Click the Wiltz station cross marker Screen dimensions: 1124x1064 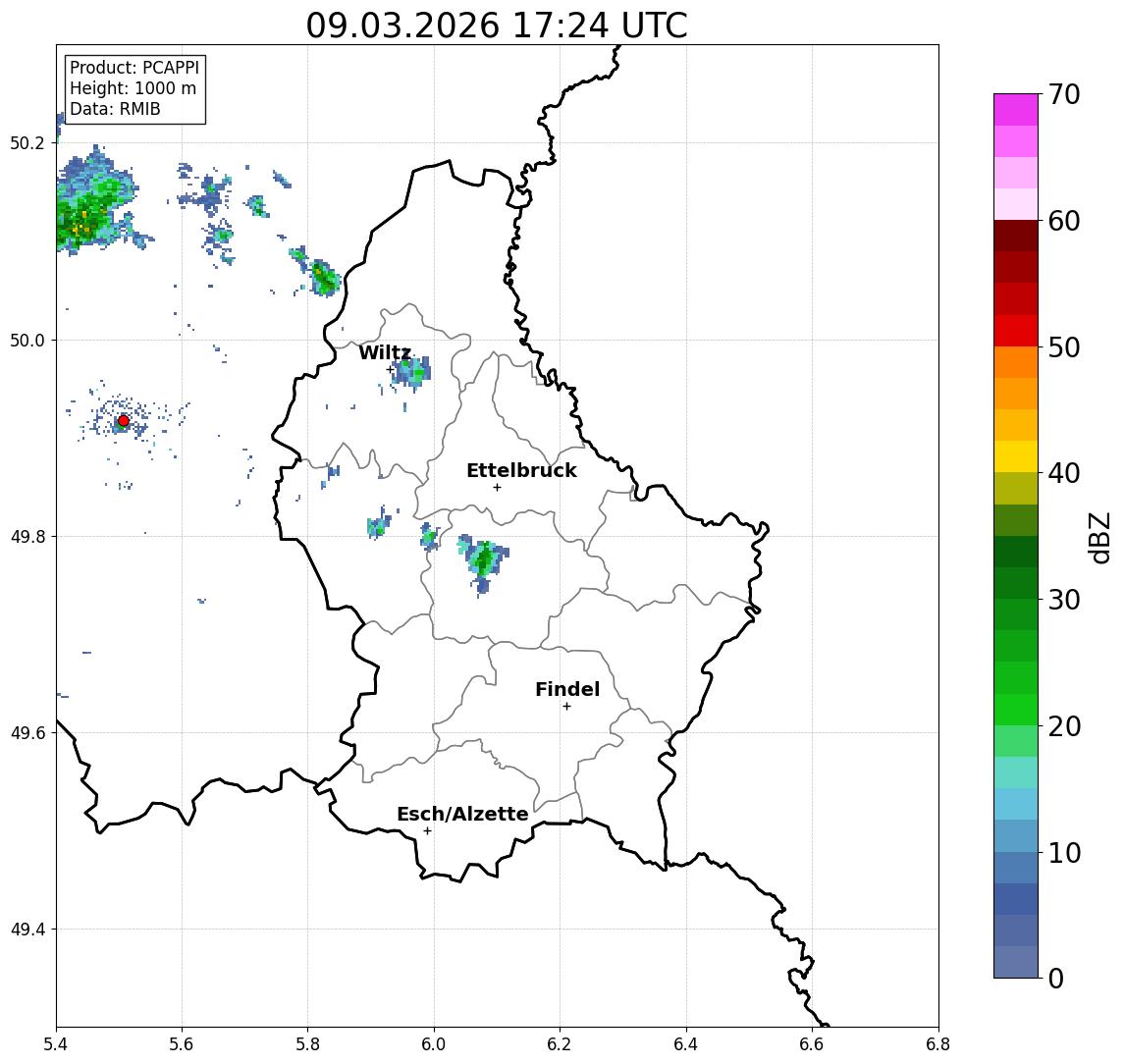click(390, 370)
